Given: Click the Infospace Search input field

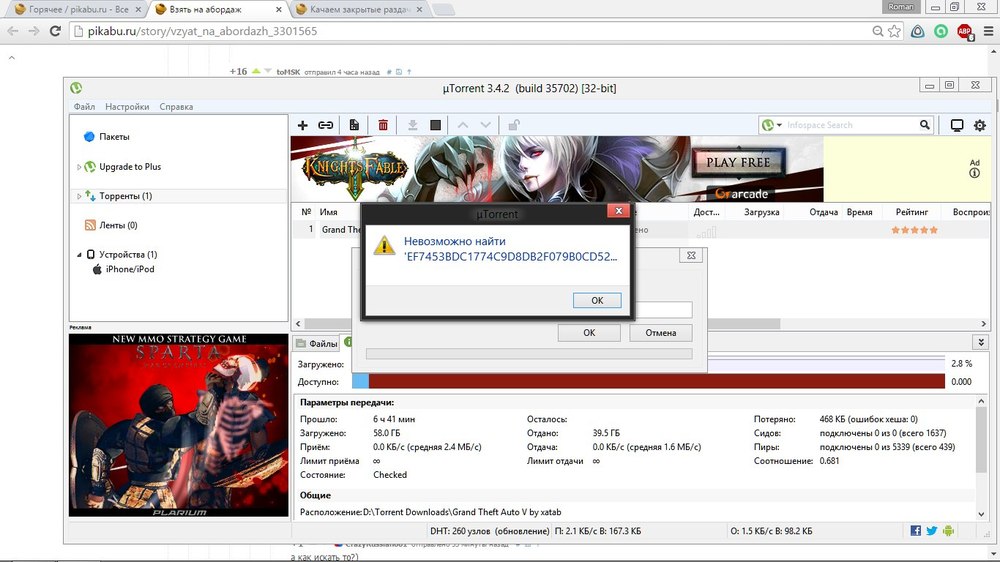Looking at the screenshot, I should click(x=851, y=125).
